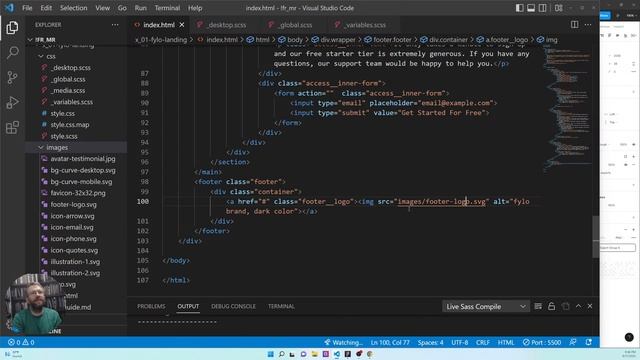640x360 pixels.
Task: Open the Extensions view
Action: click(x=12, y=127)
